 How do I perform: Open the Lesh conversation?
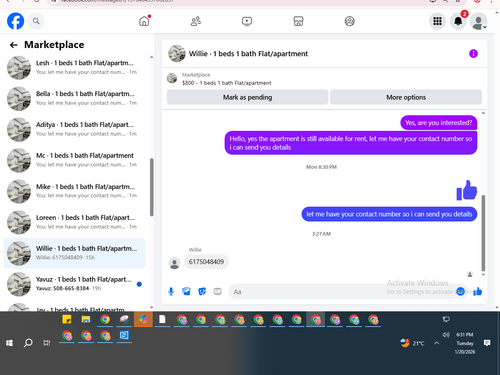coord(75,67)
